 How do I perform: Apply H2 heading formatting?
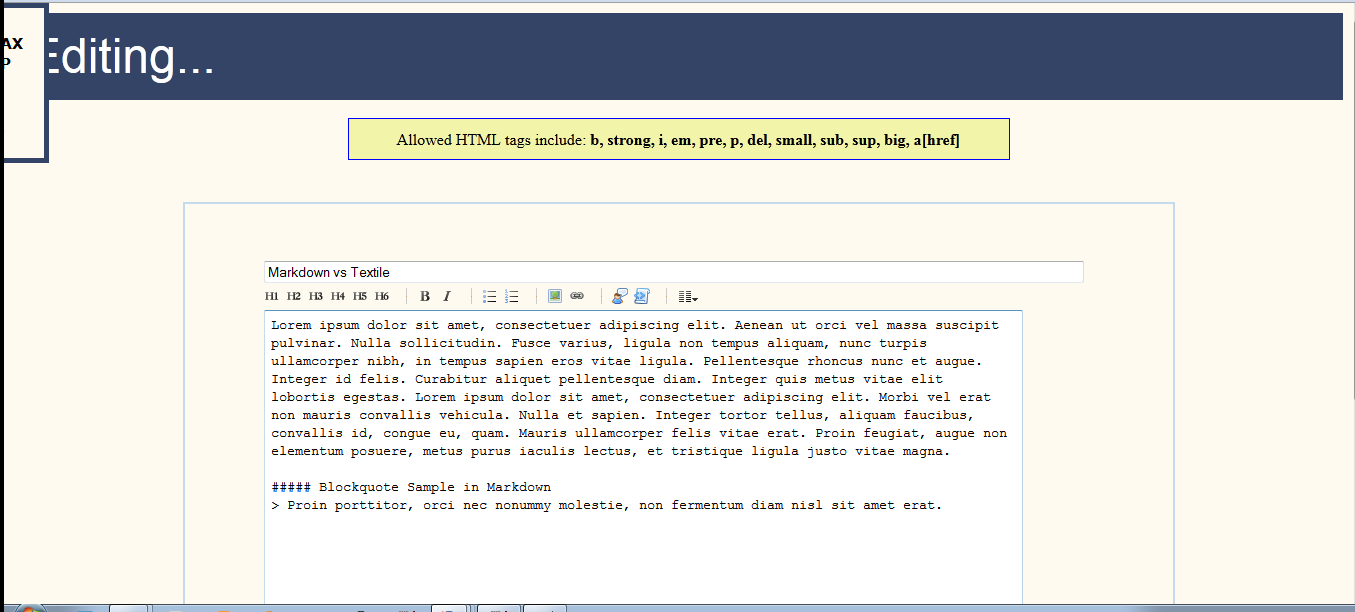pyautogui.click(x=292, y=296)
